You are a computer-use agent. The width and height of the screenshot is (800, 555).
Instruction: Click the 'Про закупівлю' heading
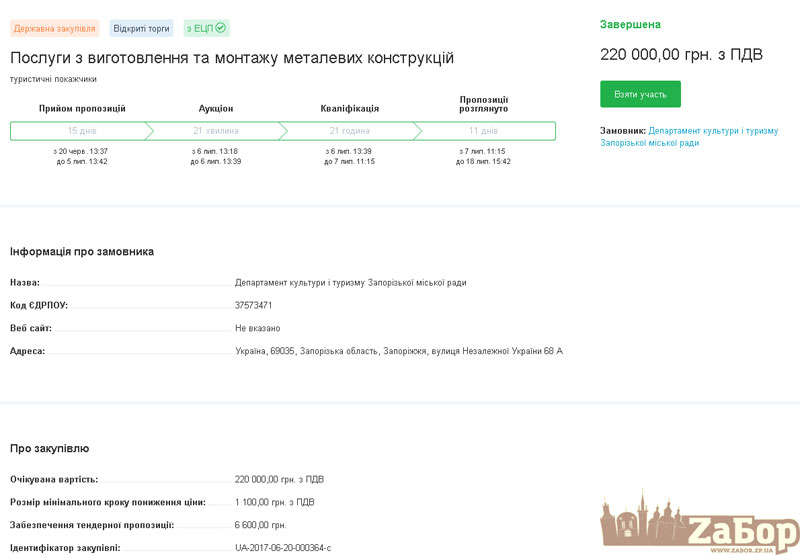point(49,448)
